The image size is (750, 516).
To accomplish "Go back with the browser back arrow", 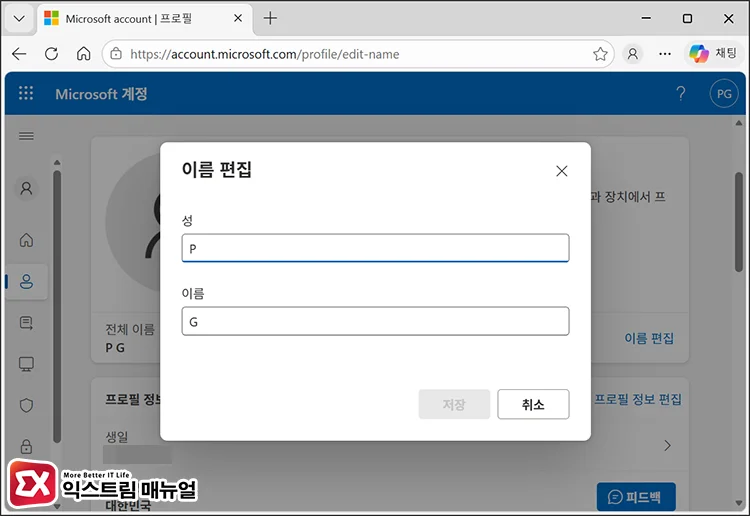I will (x=20, y=54).
